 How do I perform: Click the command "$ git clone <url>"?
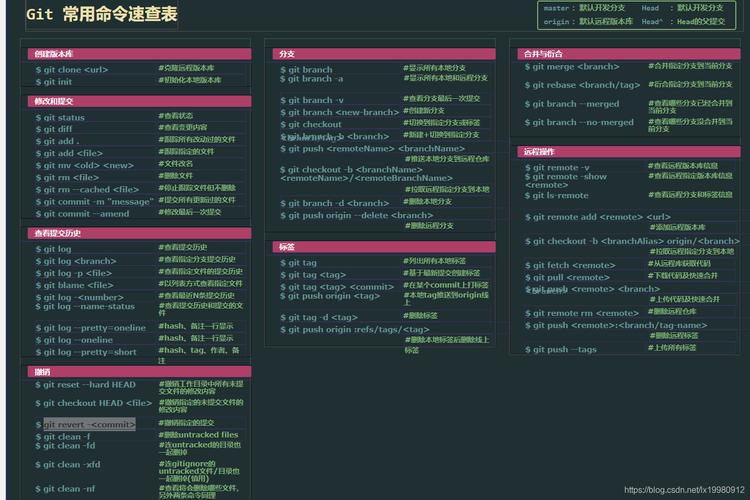point(72,70)
